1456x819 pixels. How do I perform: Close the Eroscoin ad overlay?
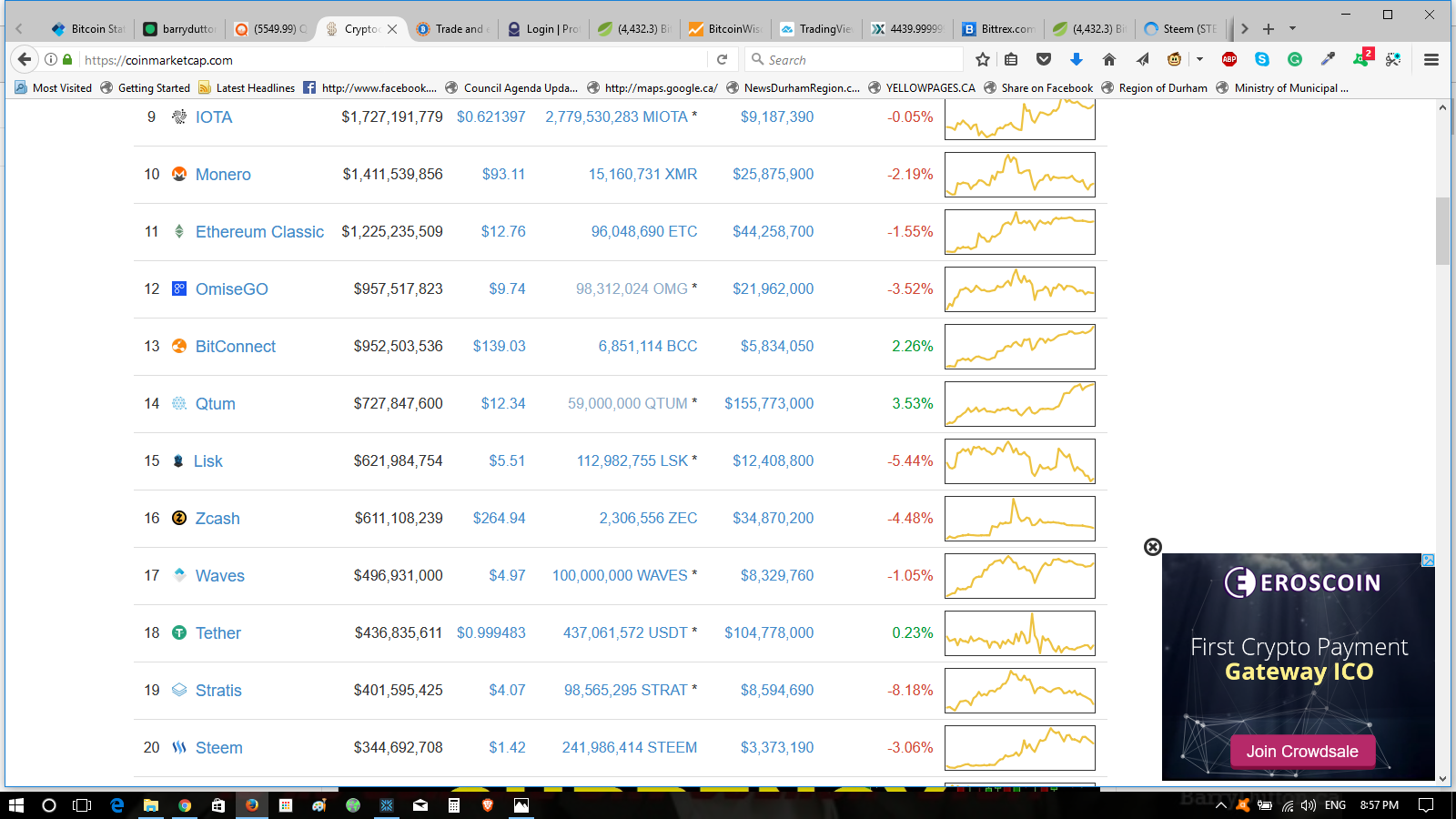(x=1153, y=547)
